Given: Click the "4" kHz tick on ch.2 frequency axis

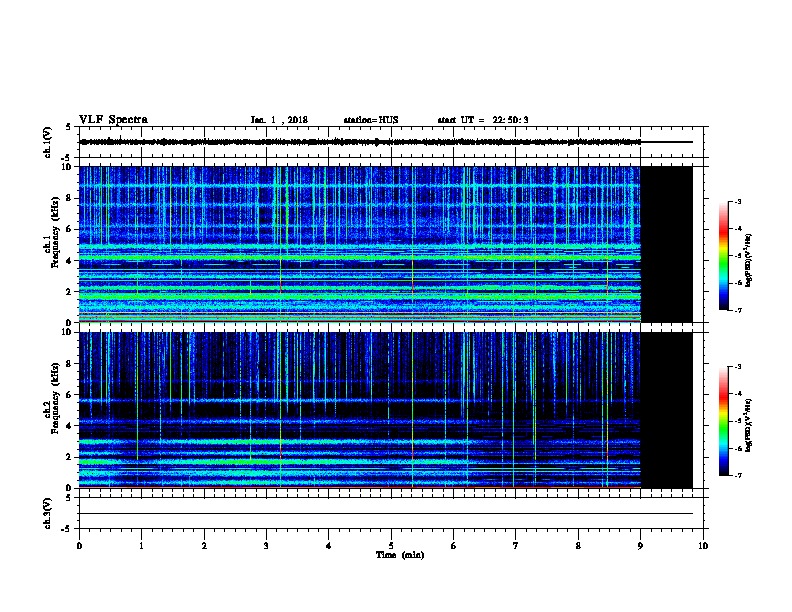Looking at the screenshot, I should [69, 426].
